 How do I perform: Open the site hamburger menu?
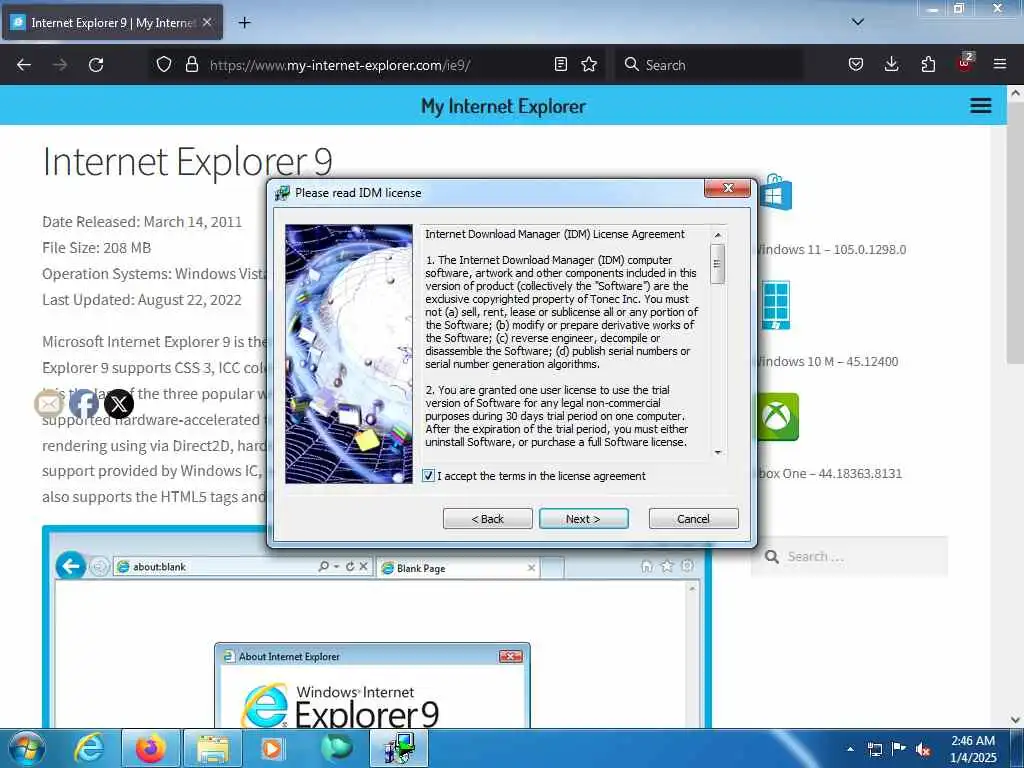(981, 105)
